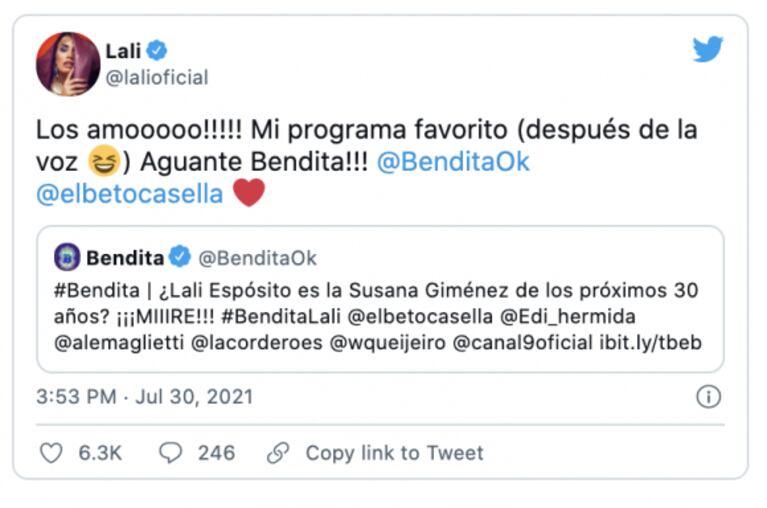Open Lali's profile picture
This screenshot has width=767, height=508.
(x=68, y=64)
